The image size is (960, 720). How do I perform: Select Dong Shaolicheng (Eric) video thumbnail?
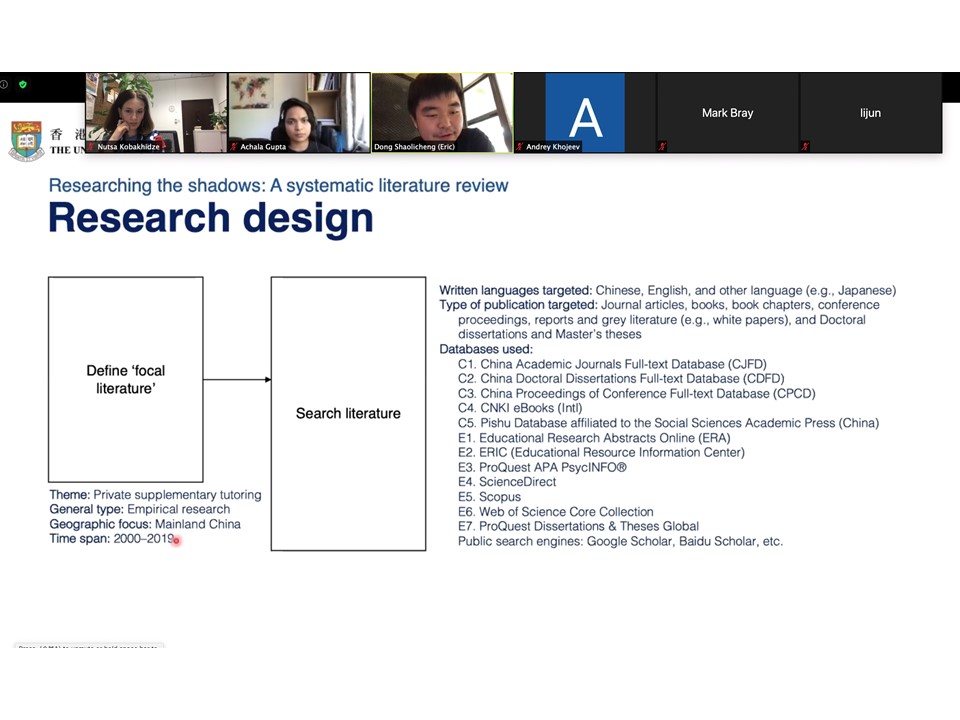[442, 113]
